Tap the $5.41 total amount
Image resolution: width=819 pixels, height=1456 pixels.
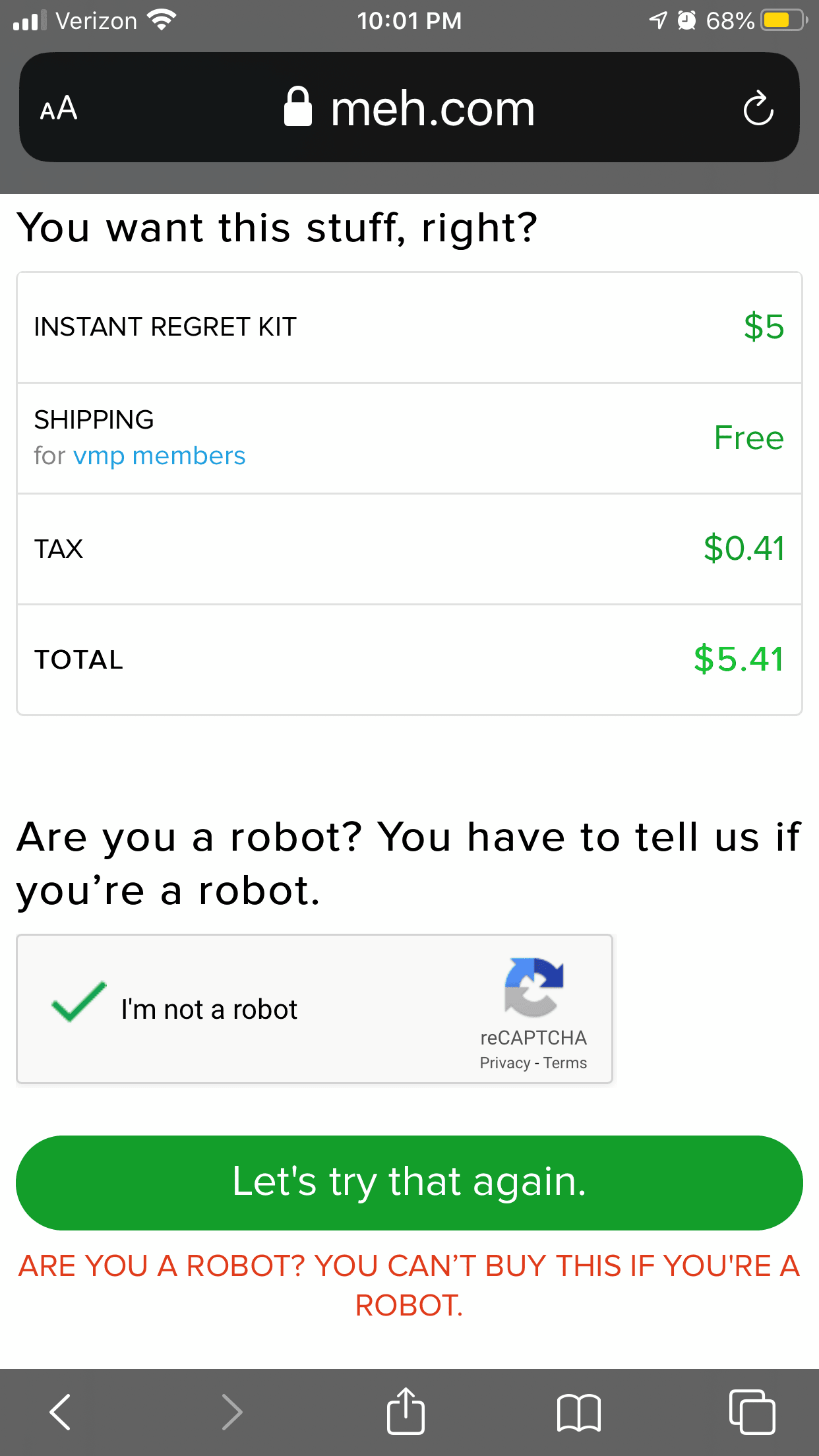pyautogui.click(x=739, y=659)
